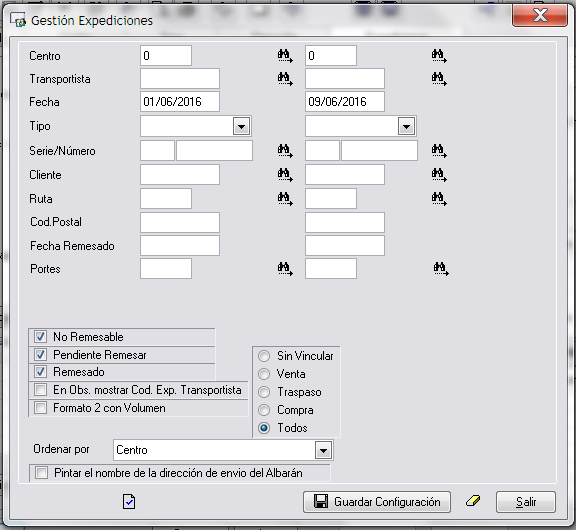Click the document checkmark accept icon
The height and width of the screenshot is (530, 576).
tap(129, 502)
